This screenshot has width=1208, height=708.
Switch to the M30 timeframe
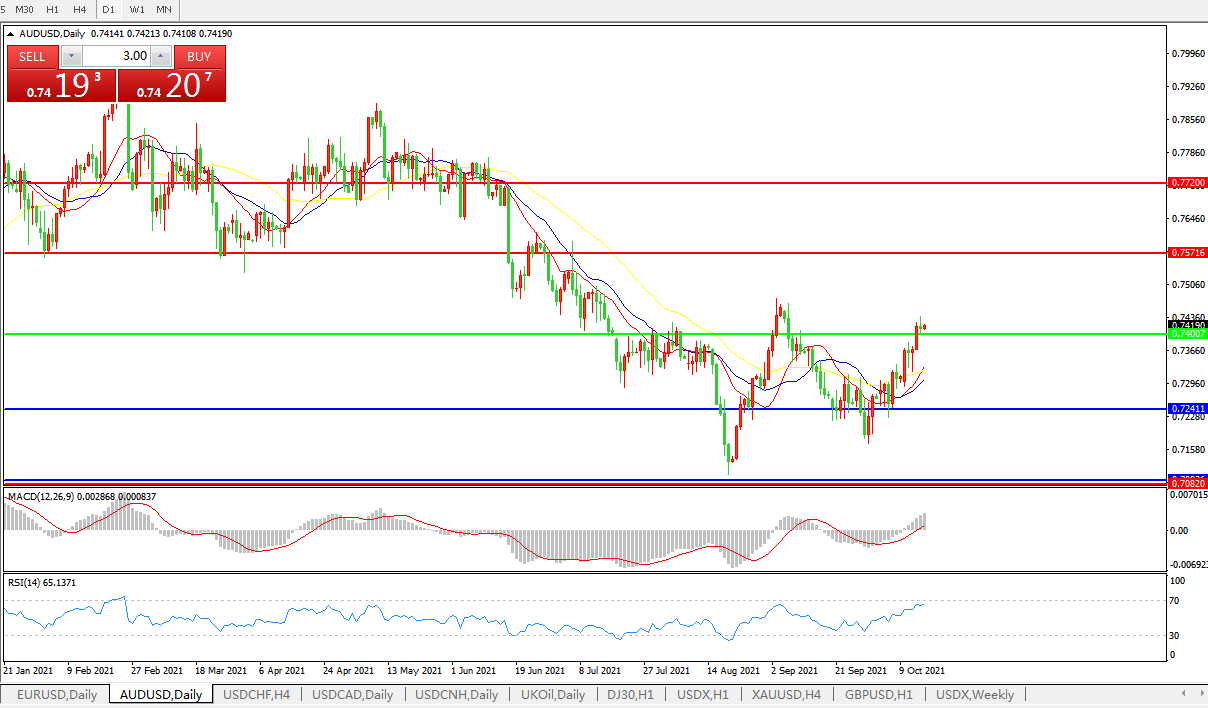click(x=25, y=9)
